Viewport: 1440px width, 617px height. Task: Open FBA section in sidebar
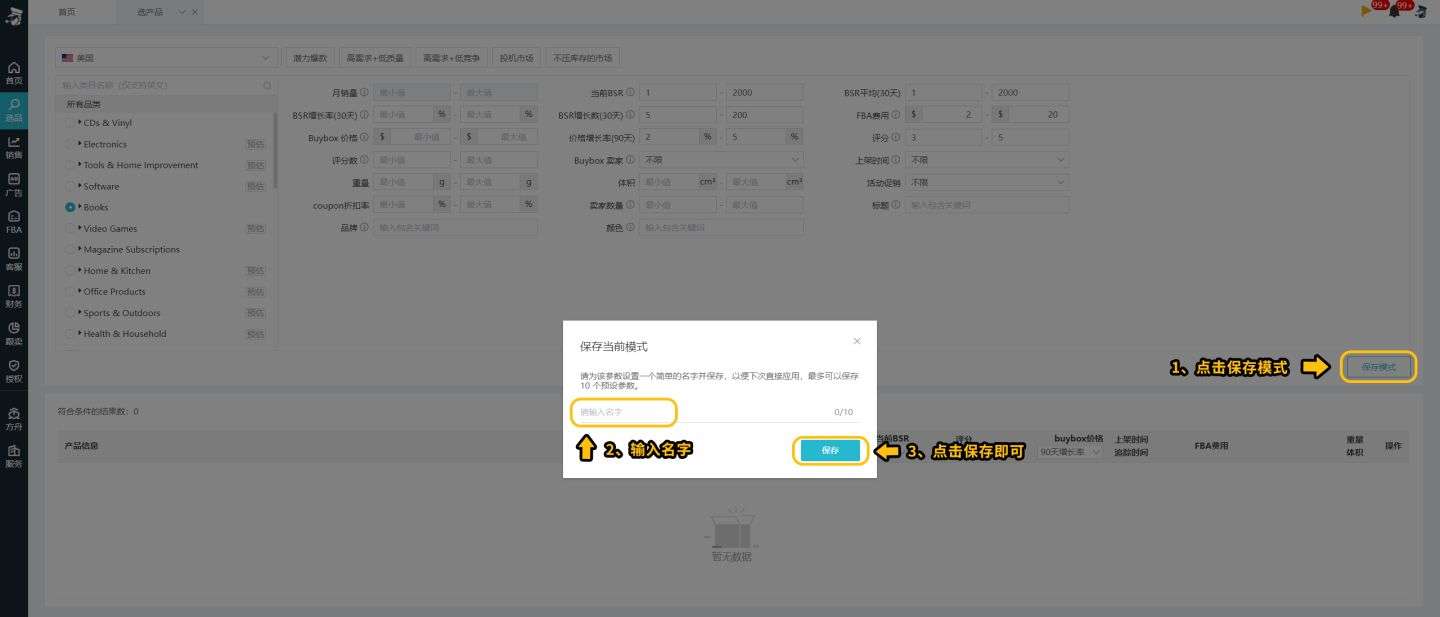click(13, 222)
